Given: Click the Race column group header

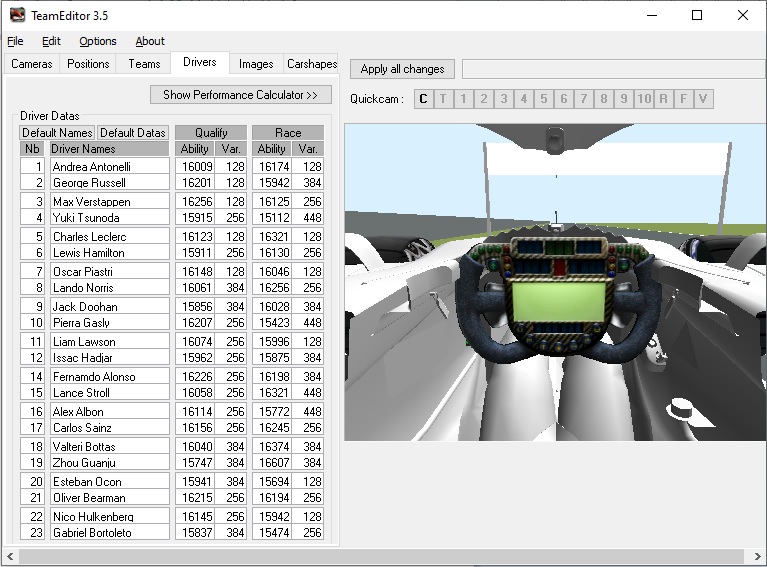Looking at the screenshot, I should tap(288, 133).
